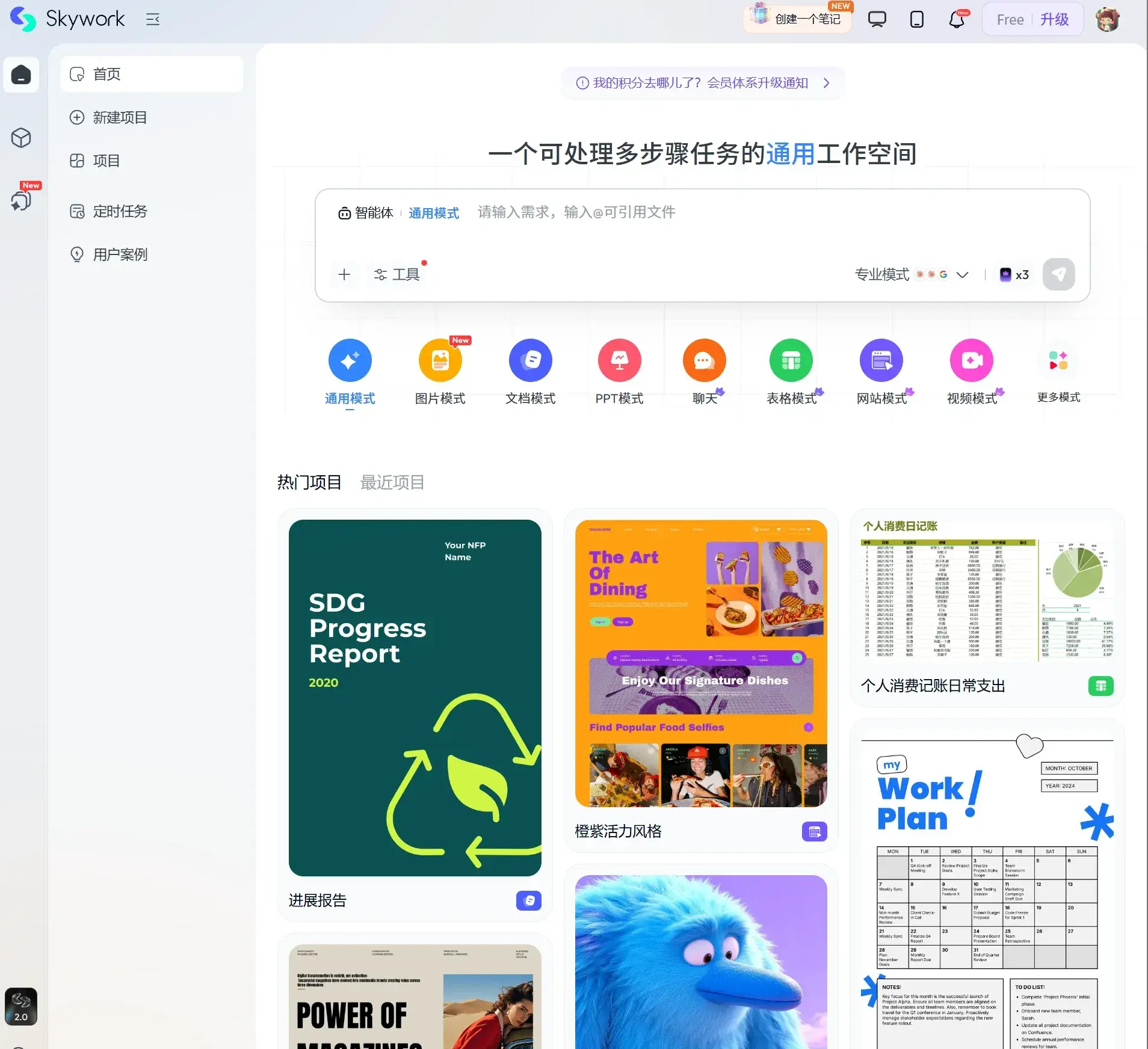Toggle the x3 credits multiplier

pyautogui.click(x=1014, y=275)
